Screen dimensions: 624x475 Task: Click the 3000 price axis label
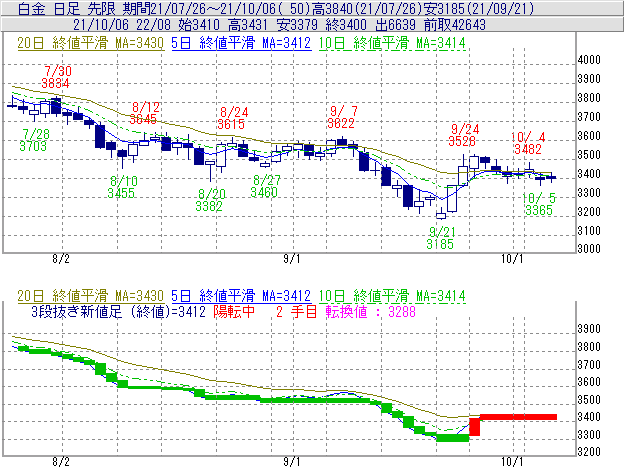[x=589, y=249]
